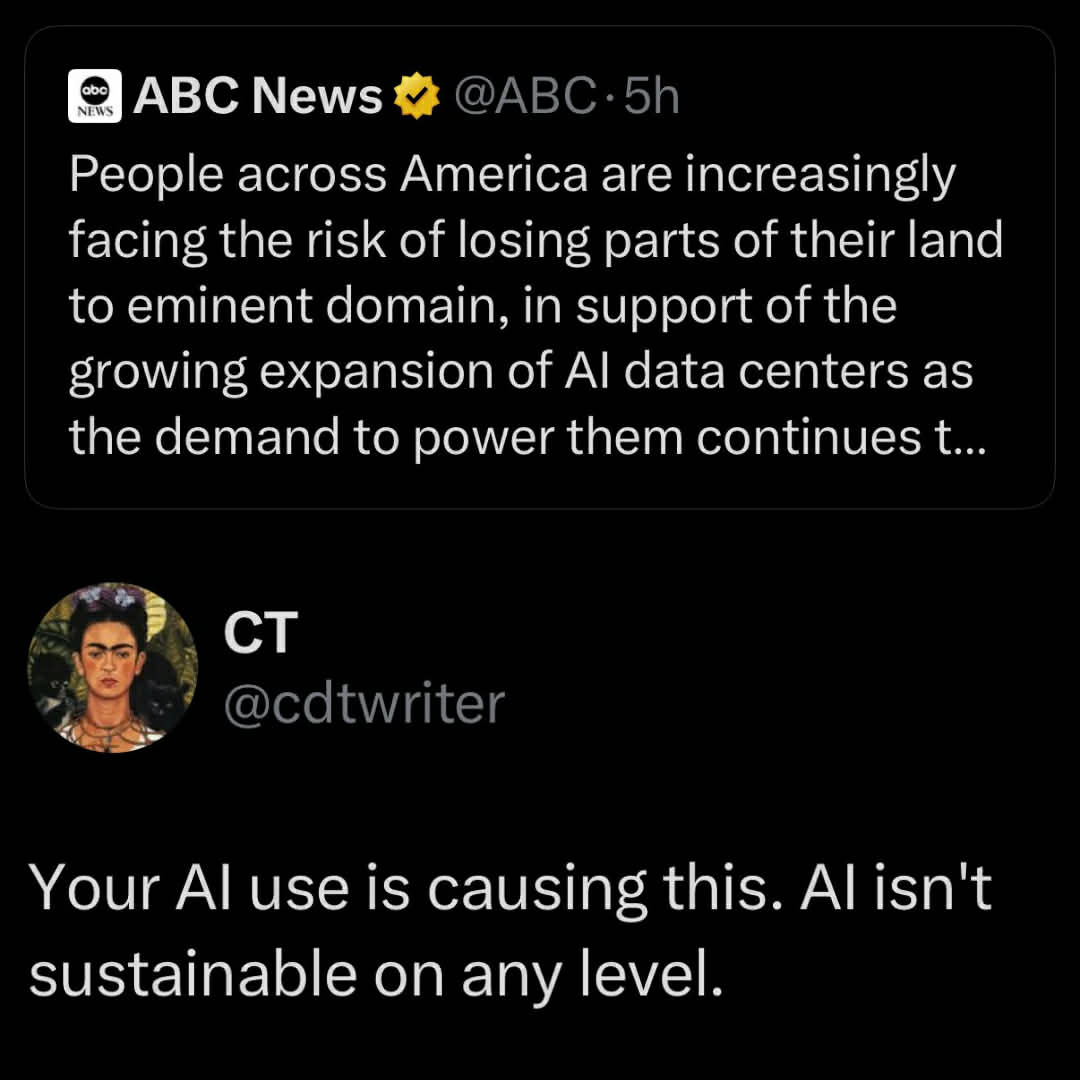The width and height of the screenshot is (1080, 1080).
Task: Click the 'sustainable on any level' line
Action: [x=374, y=972]
